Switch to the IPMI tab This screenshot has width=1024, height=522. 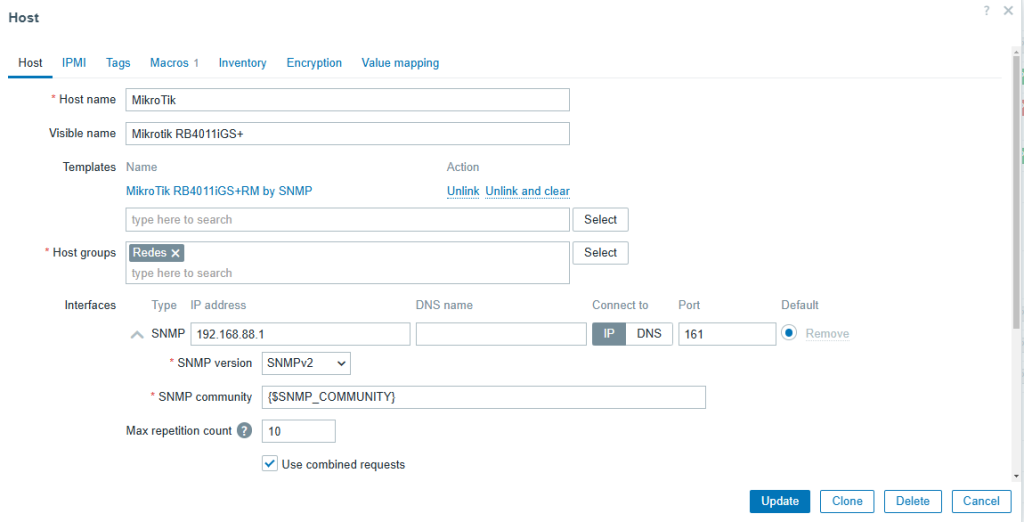(74, 63)
